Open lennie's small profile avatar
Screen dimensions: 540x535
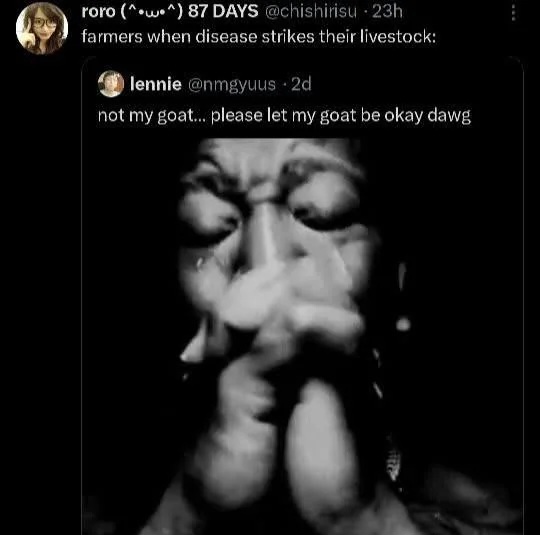[x=111, y=84]
